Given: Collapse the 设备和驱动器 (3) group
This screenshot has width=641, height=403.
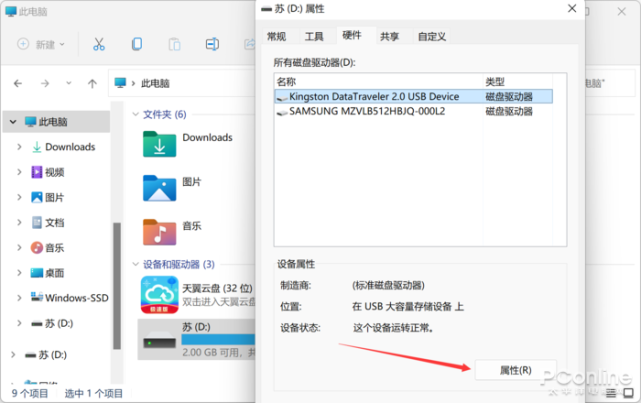Looking at the screenshot, I should 135,264.
